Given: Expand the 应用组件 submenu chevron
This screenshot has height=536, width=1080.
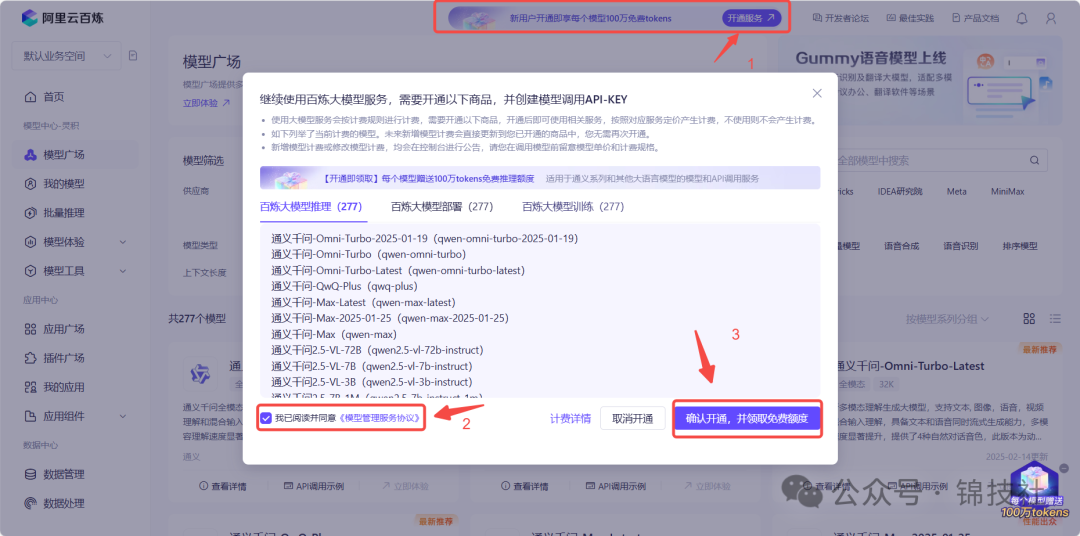Looking at the screenshot, I should (x=123, y=416).
